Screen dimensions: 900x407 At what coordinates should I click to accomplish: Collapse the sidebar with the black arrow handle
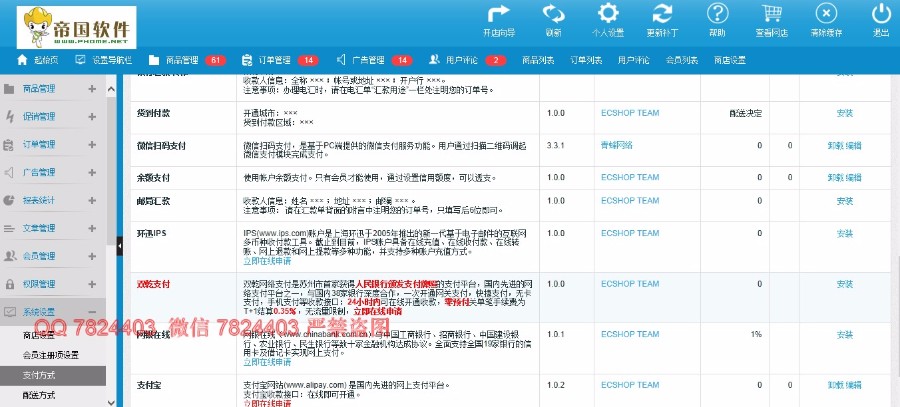pyautogui.click(x=120, y=246)
